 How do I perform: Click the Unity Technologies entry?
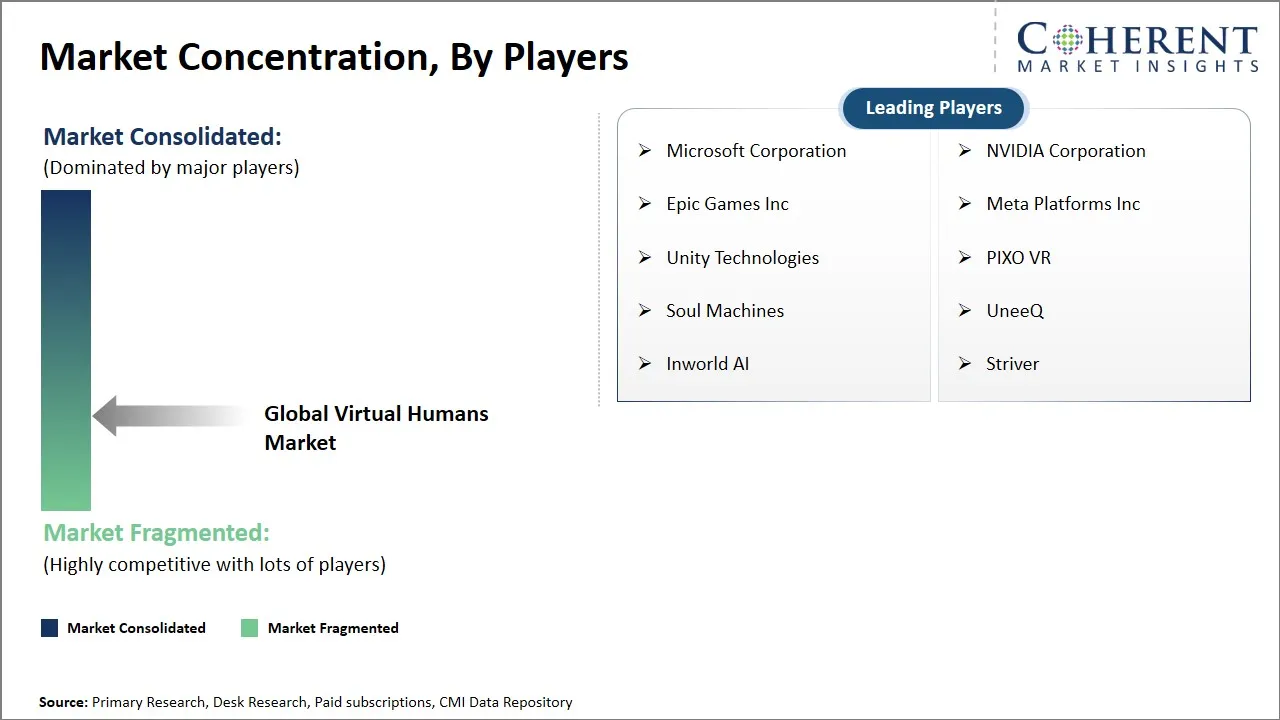tap(742, 258)
